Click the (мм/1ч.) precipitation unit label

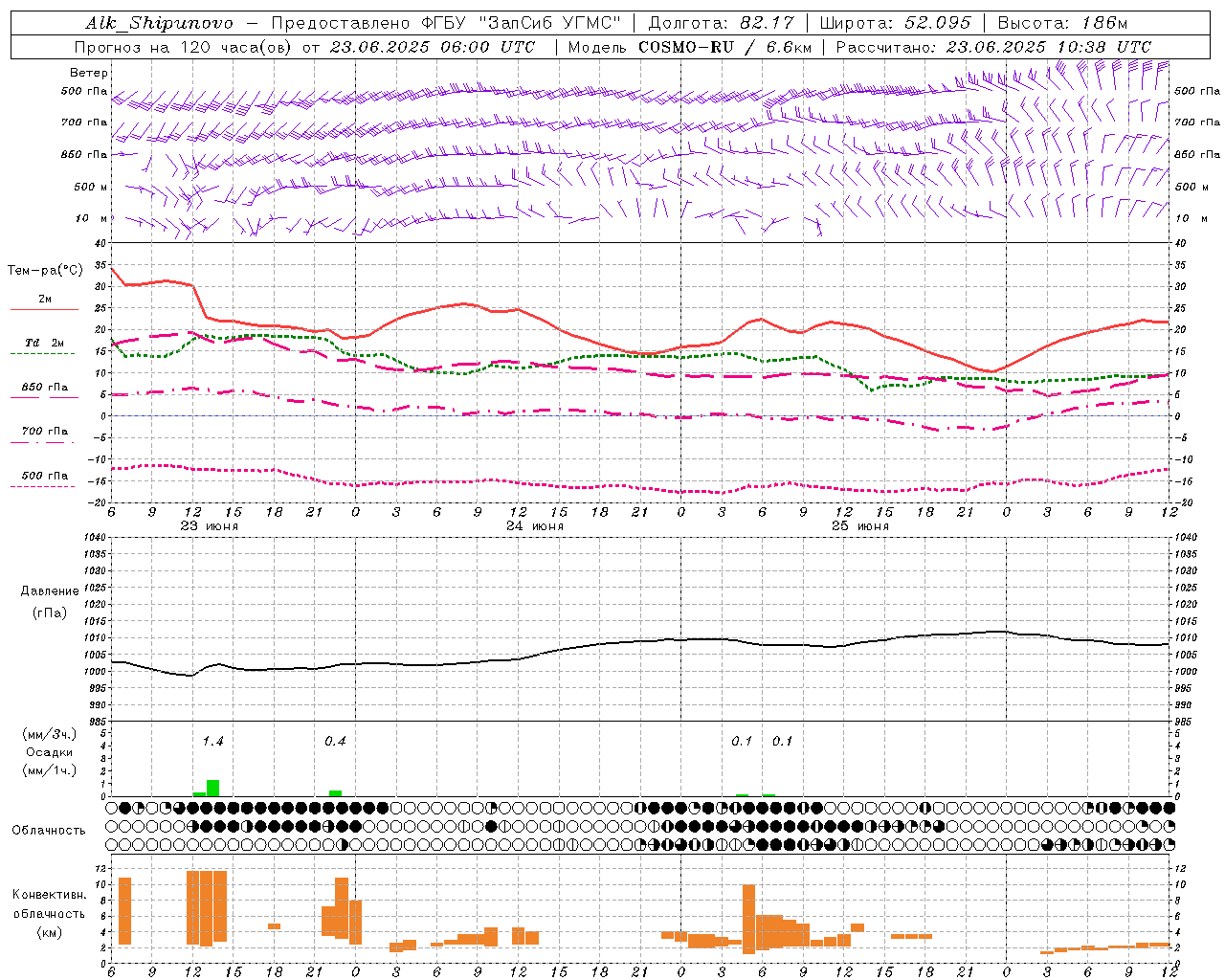tap(50, 770)
